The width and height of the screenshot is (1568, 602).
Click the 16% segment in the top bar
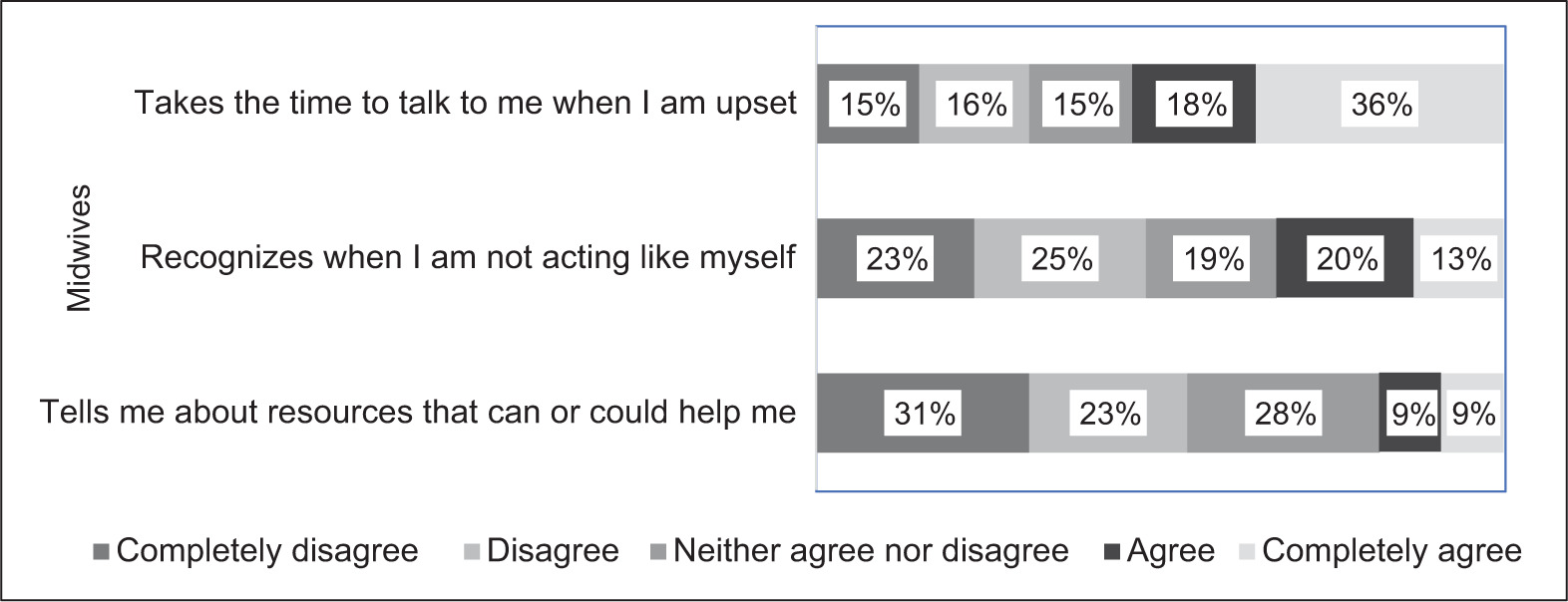(x=975, y=104)
